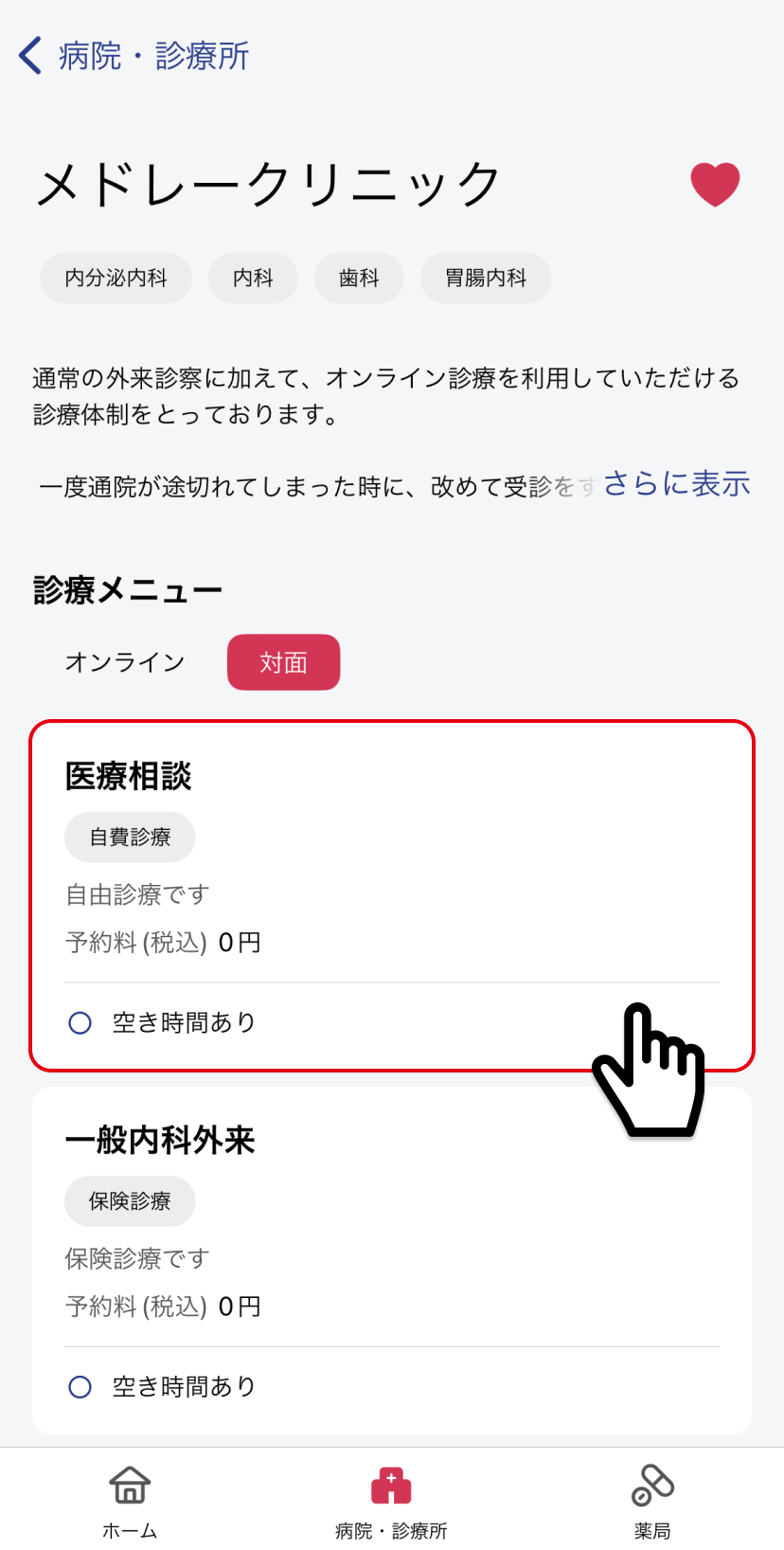Tap the 内科 specialty tag
The width and height of the screenshot is (784, 1550).
click(x=253, y=279)
